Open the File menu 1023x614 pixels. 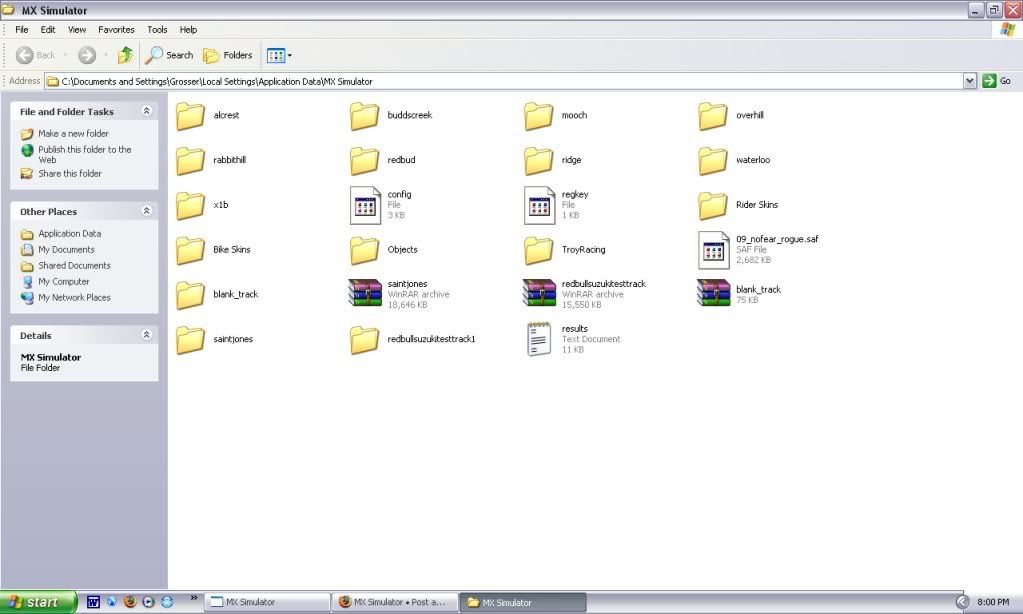click(22, 30)
